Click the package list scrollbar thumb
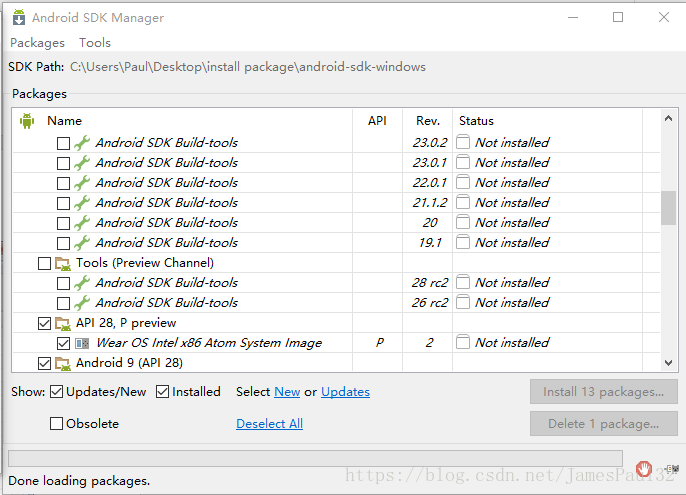This screenshot has height=495, width=686. coord(668,208)
